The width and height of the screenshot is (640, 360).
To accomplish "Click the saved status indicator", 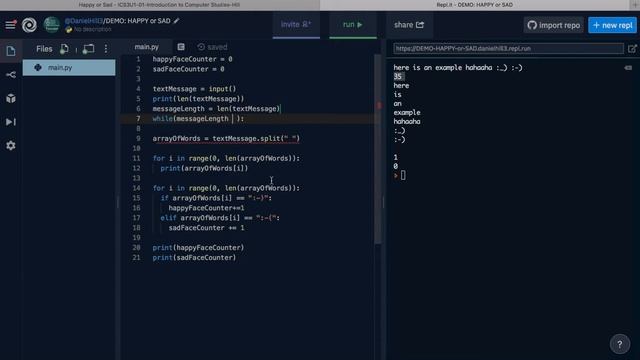I will point(212,47).
